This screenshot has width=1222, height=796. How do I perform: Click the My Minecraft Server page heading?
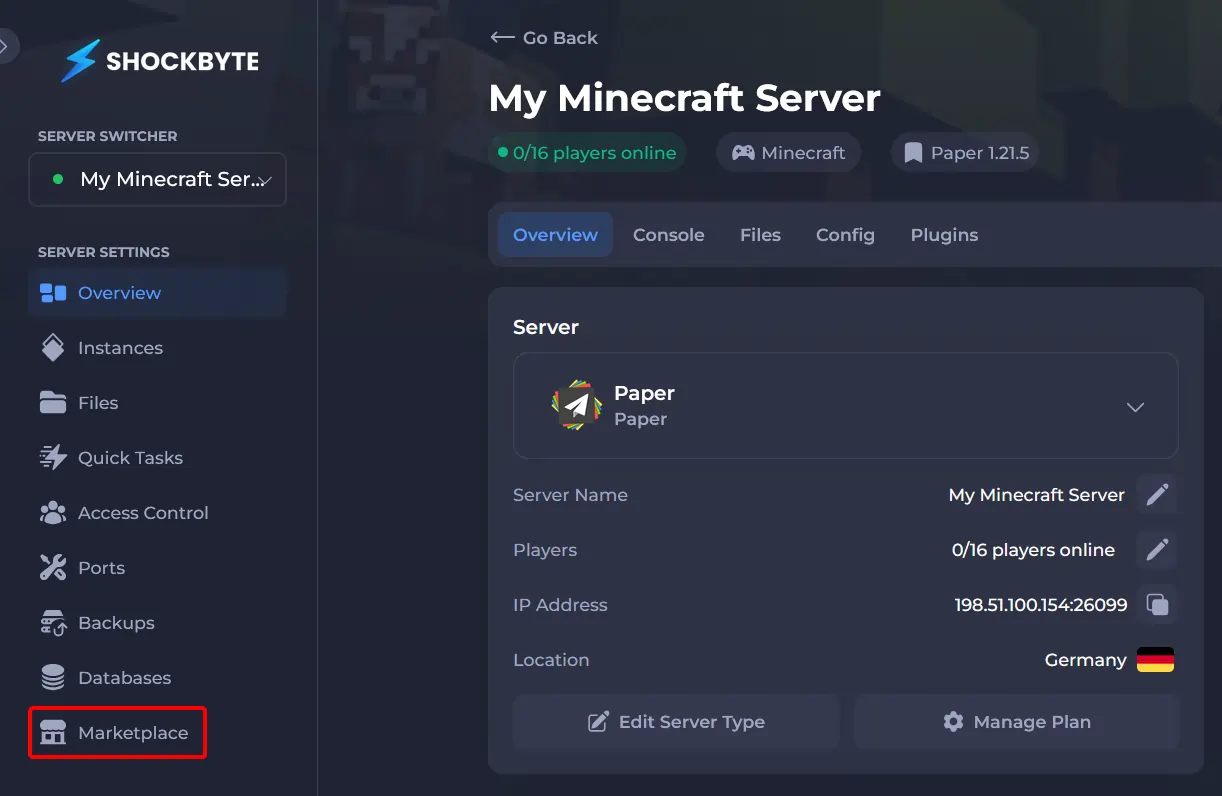(x=685, y=98)
